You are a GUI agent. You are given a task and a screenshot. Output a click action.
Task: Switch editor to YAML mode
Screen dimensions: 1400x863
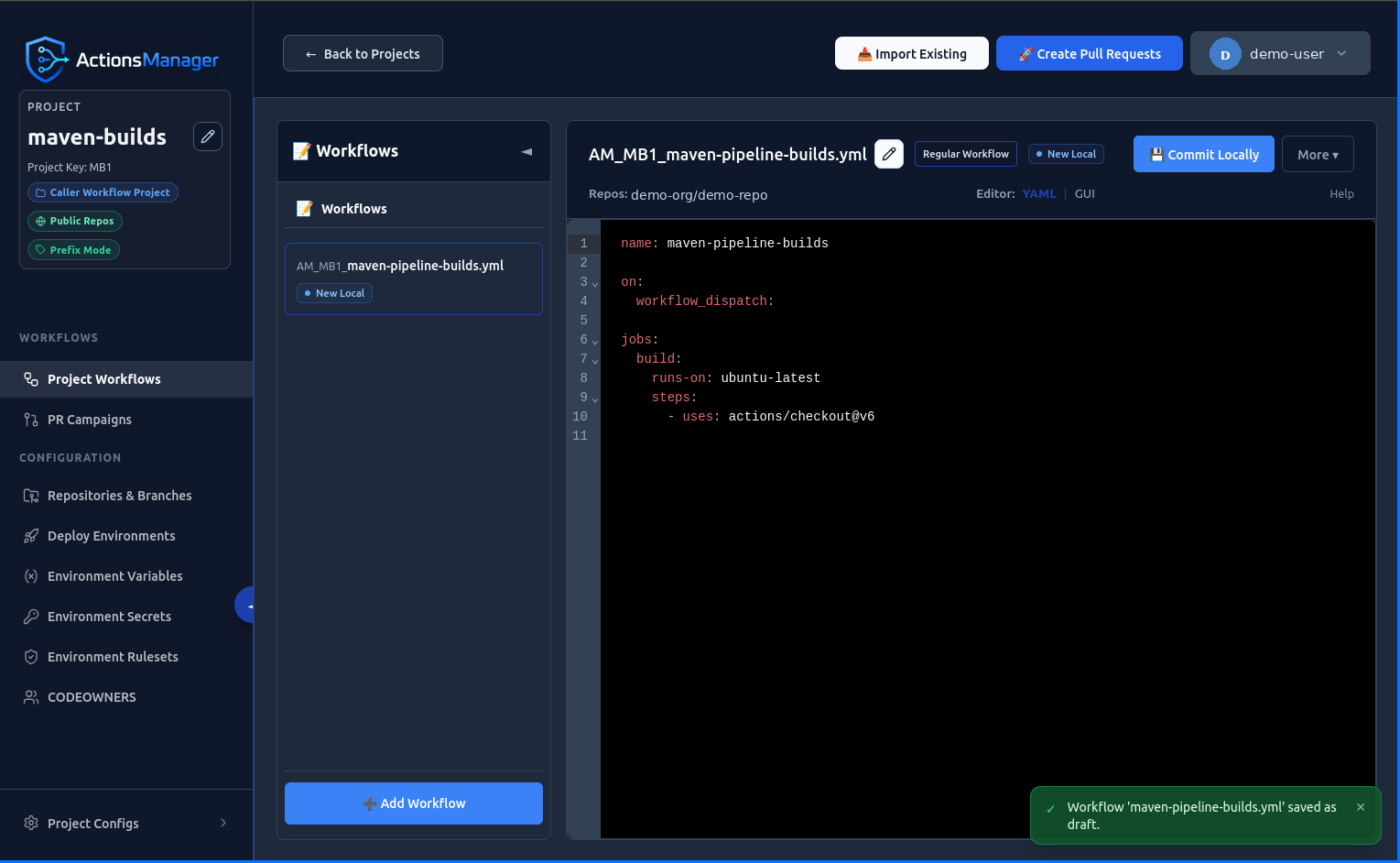tap(1039, 193)
